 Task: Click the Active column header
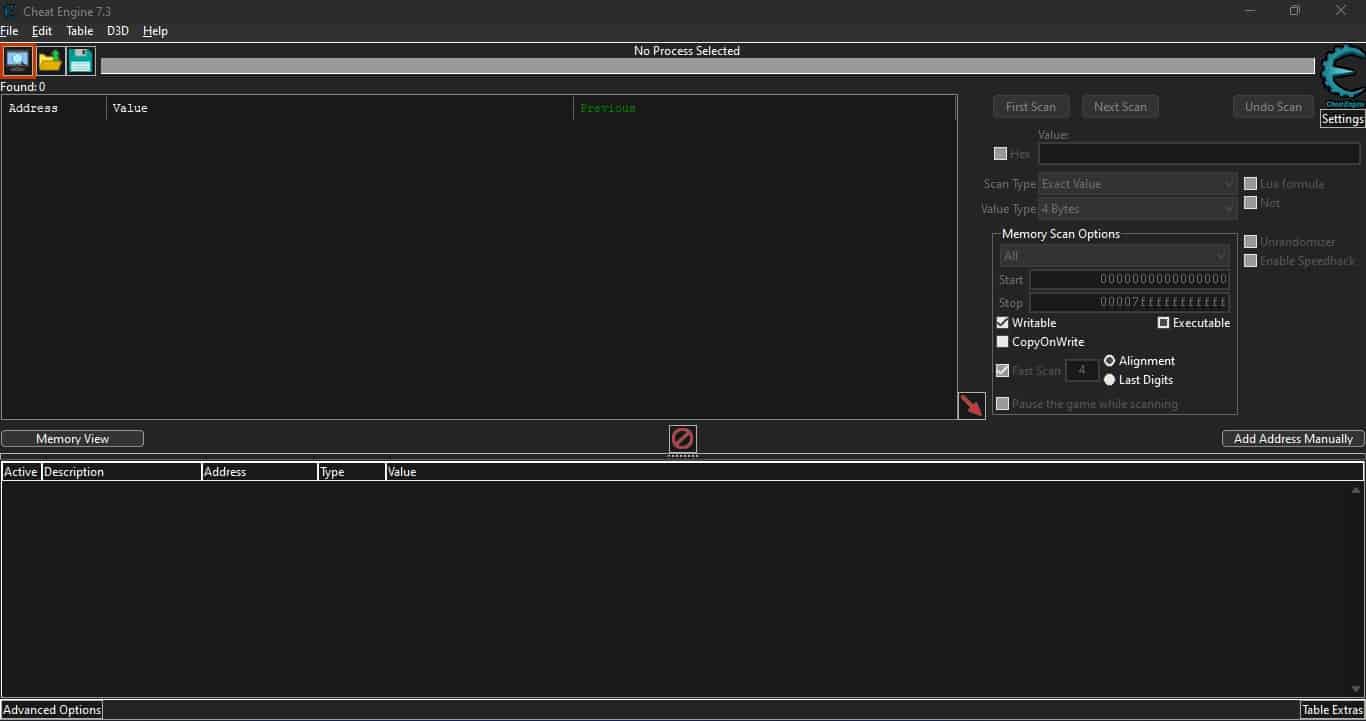(x=21, y=472)
